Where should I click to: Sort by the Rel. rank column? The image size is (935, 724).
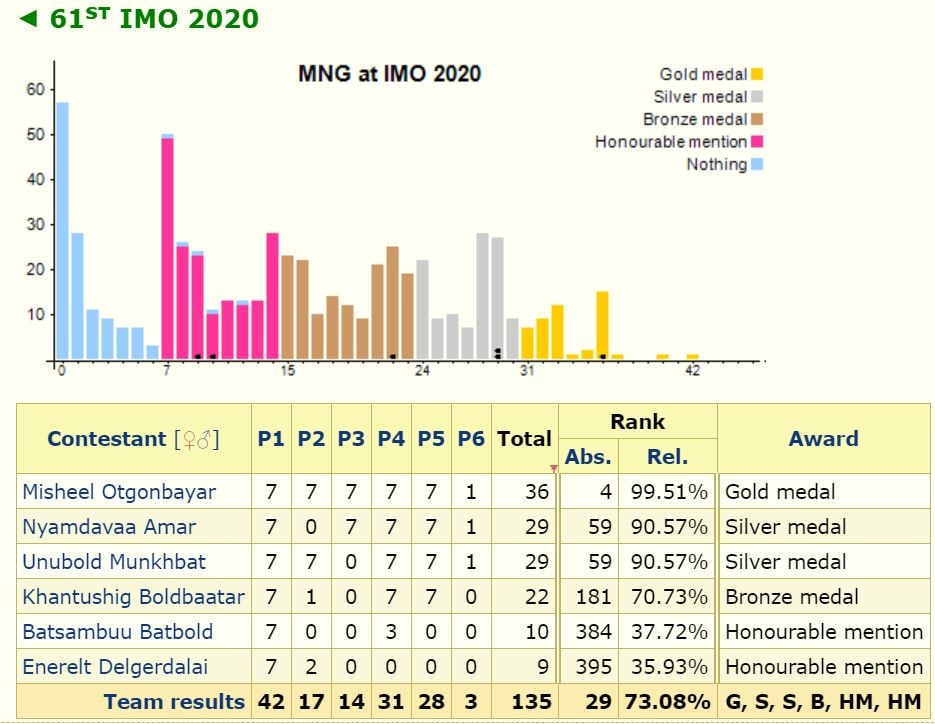coord(667,457)
